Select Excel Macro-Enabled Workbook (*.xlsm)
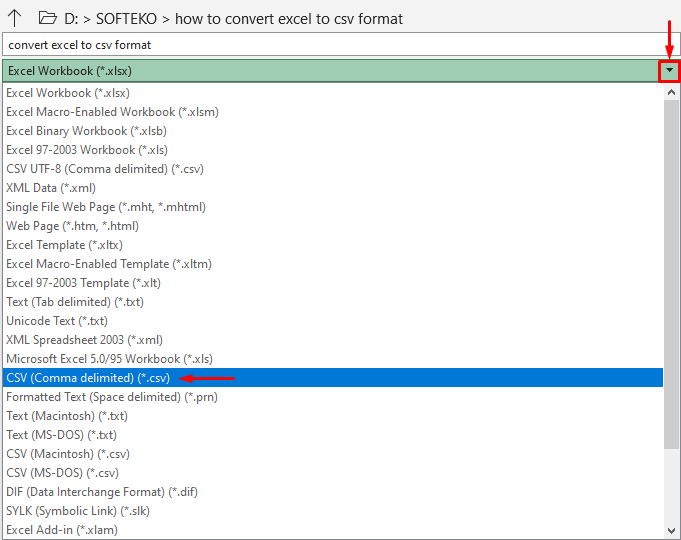681x540 pixels. (112, 112)
